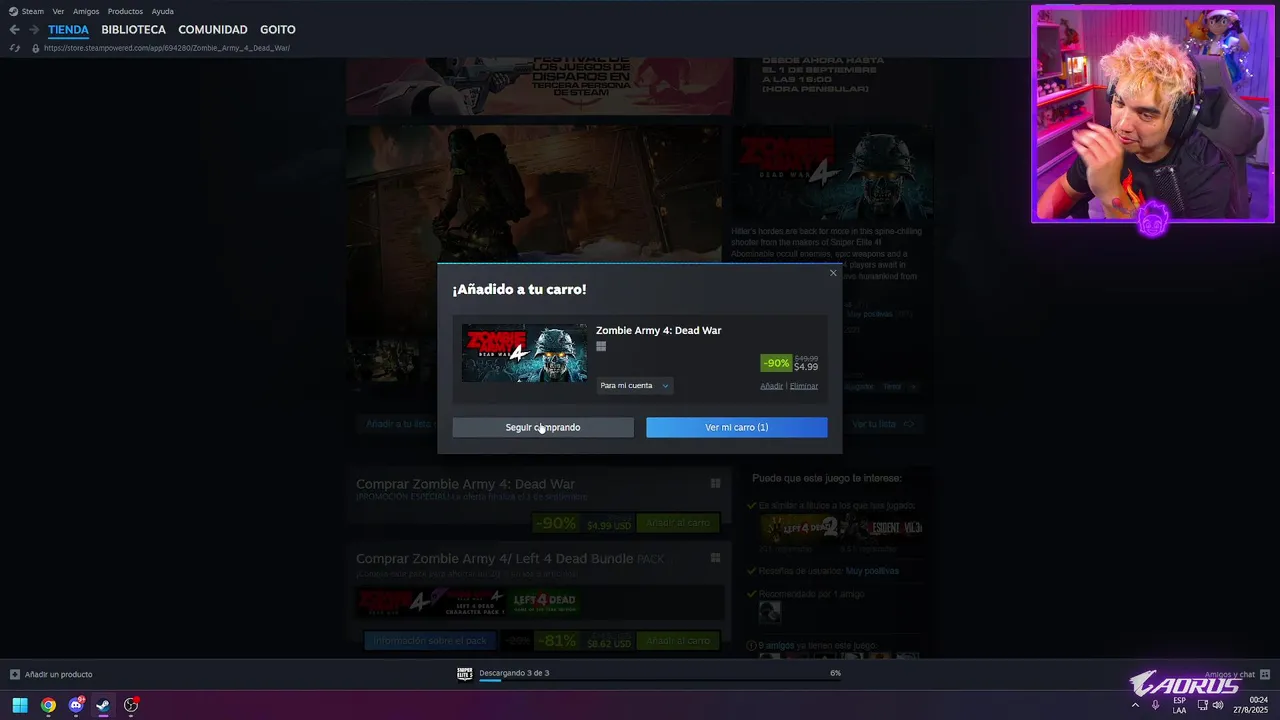The image size is (1280, 720).
Task: Click the Steam logo icon in menu bar
Action: pyautogui.click(x=13, y=11)
